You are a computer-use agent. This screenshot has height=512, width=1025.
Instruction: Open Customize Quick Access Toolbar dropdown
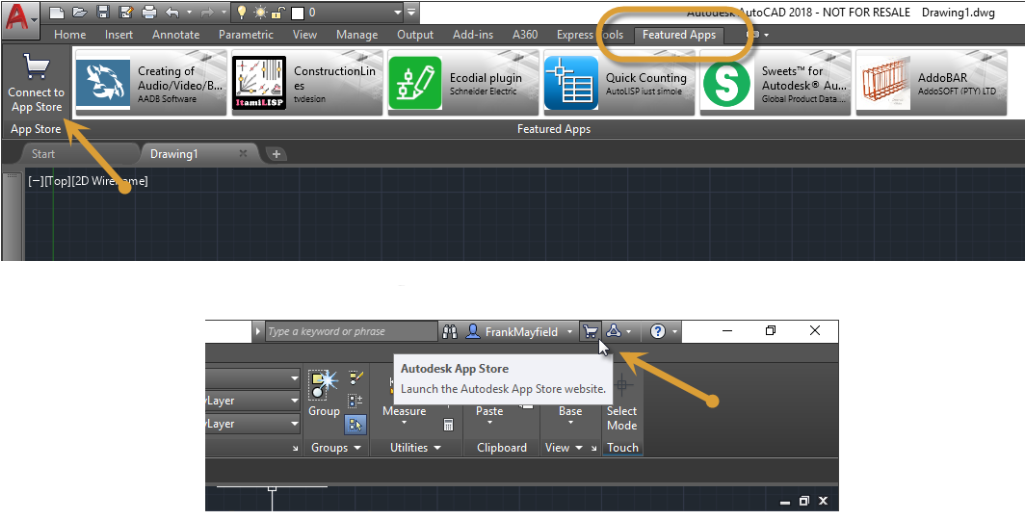[x=411, y=12]
